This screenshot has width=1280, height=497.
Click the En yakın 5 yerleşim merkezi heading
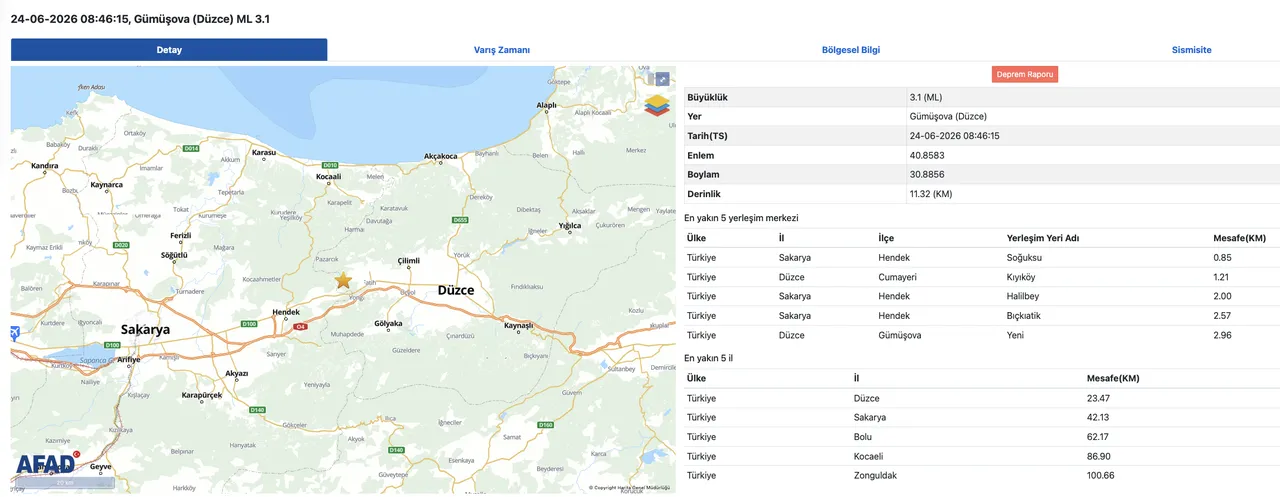pyautogui.click(x=741, y=217)
